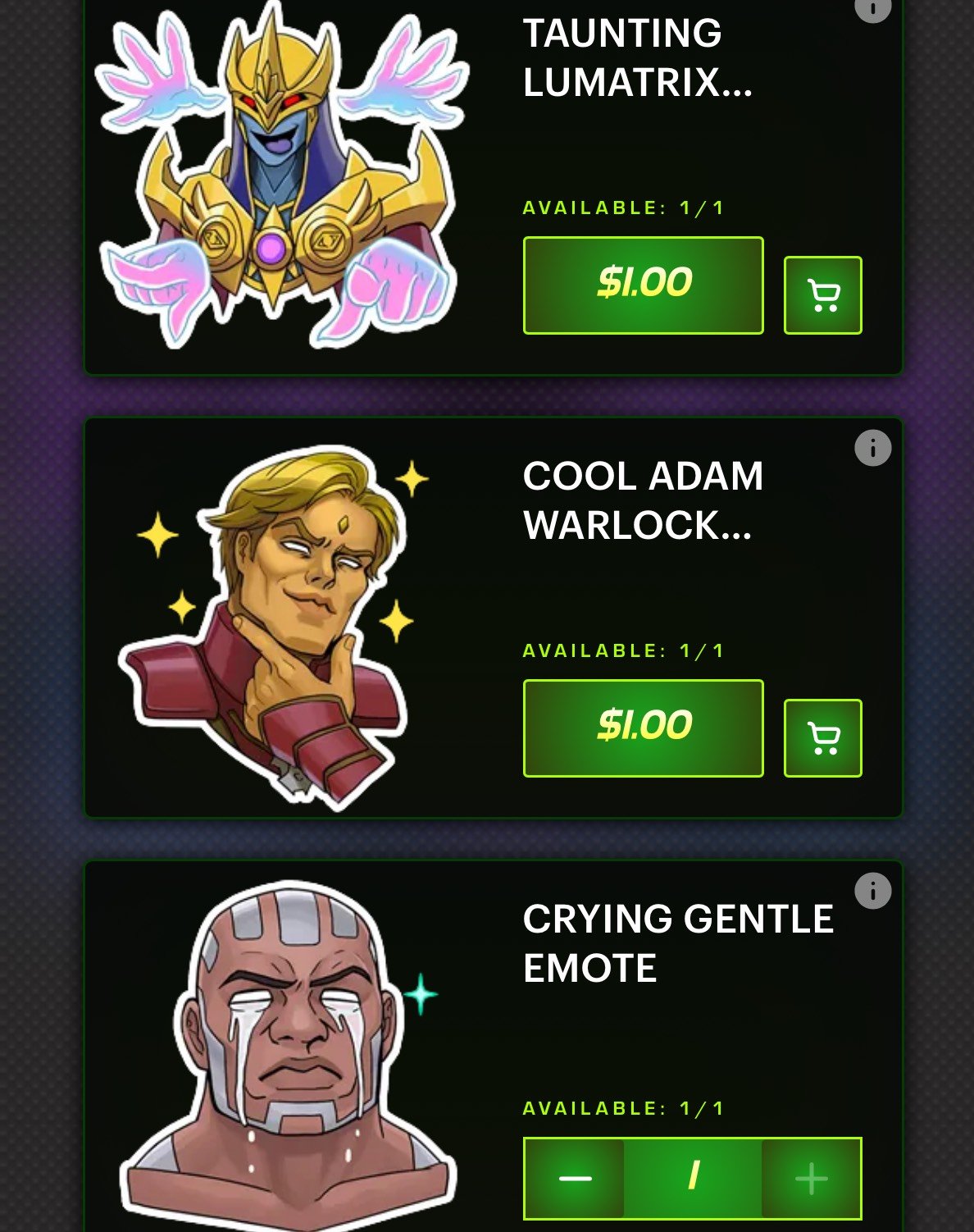
Task: Decrease Crying Gentle Emote quantity with minus
Action: tap(575, 1179)
